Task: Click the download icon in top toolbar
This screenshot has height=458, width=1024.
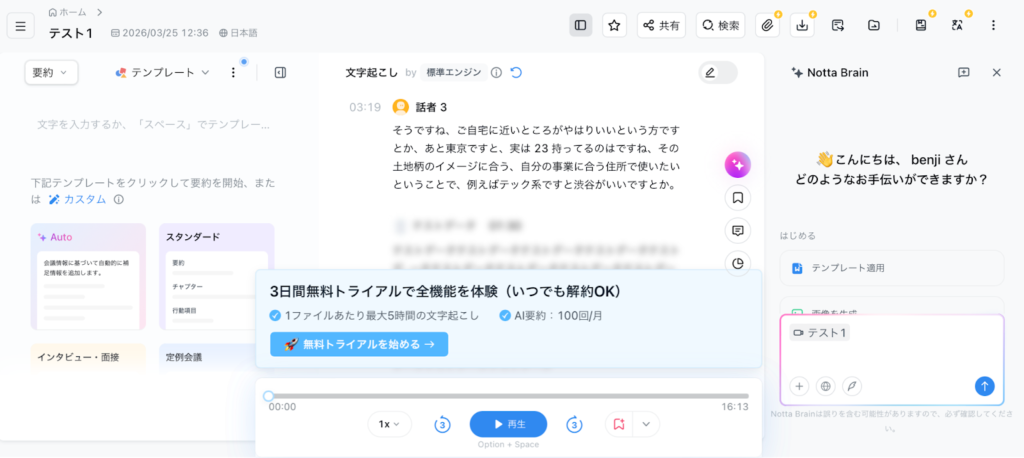Action: point(801,25)
